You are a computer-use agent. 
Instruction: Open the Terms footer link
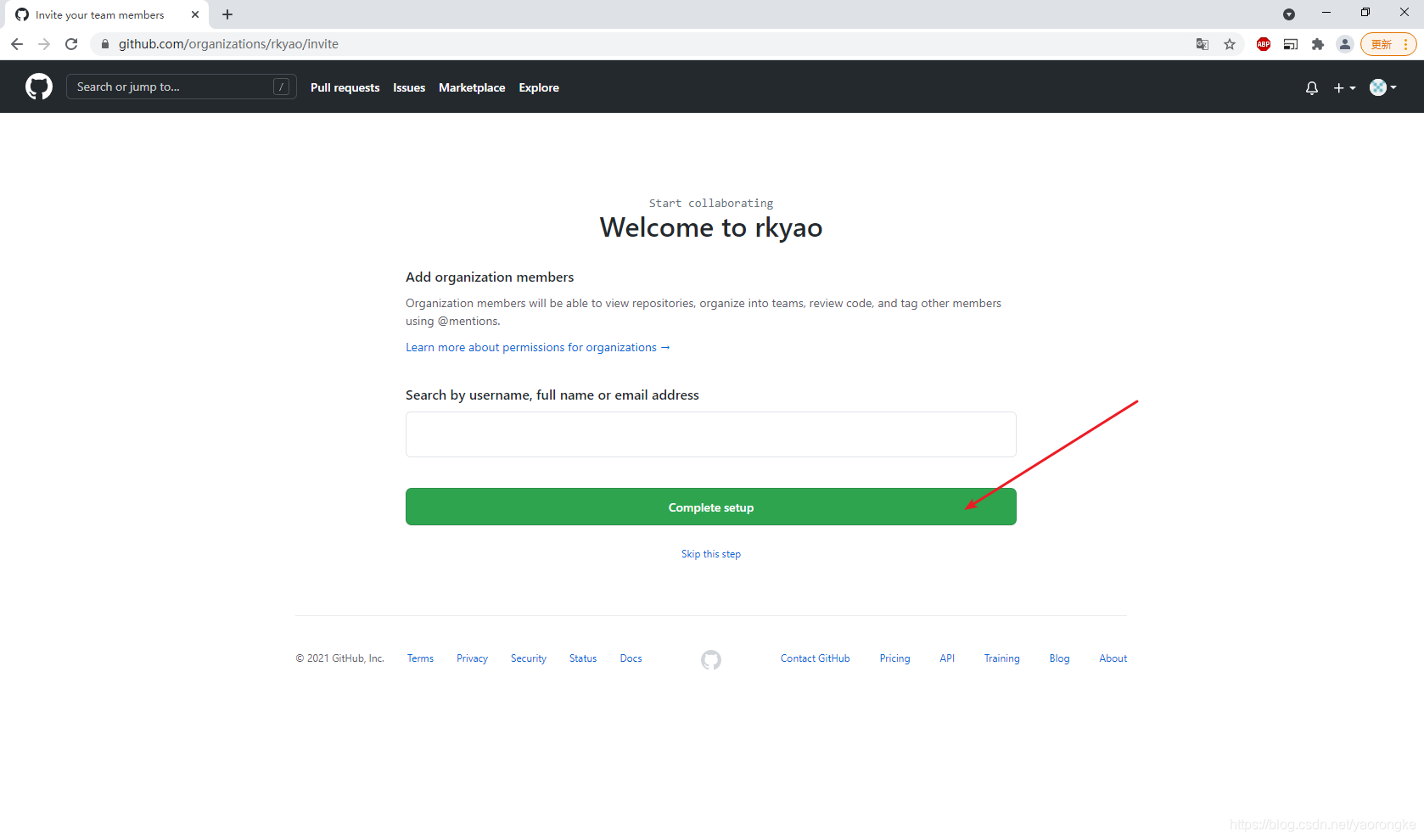click(x=420, y=658)
